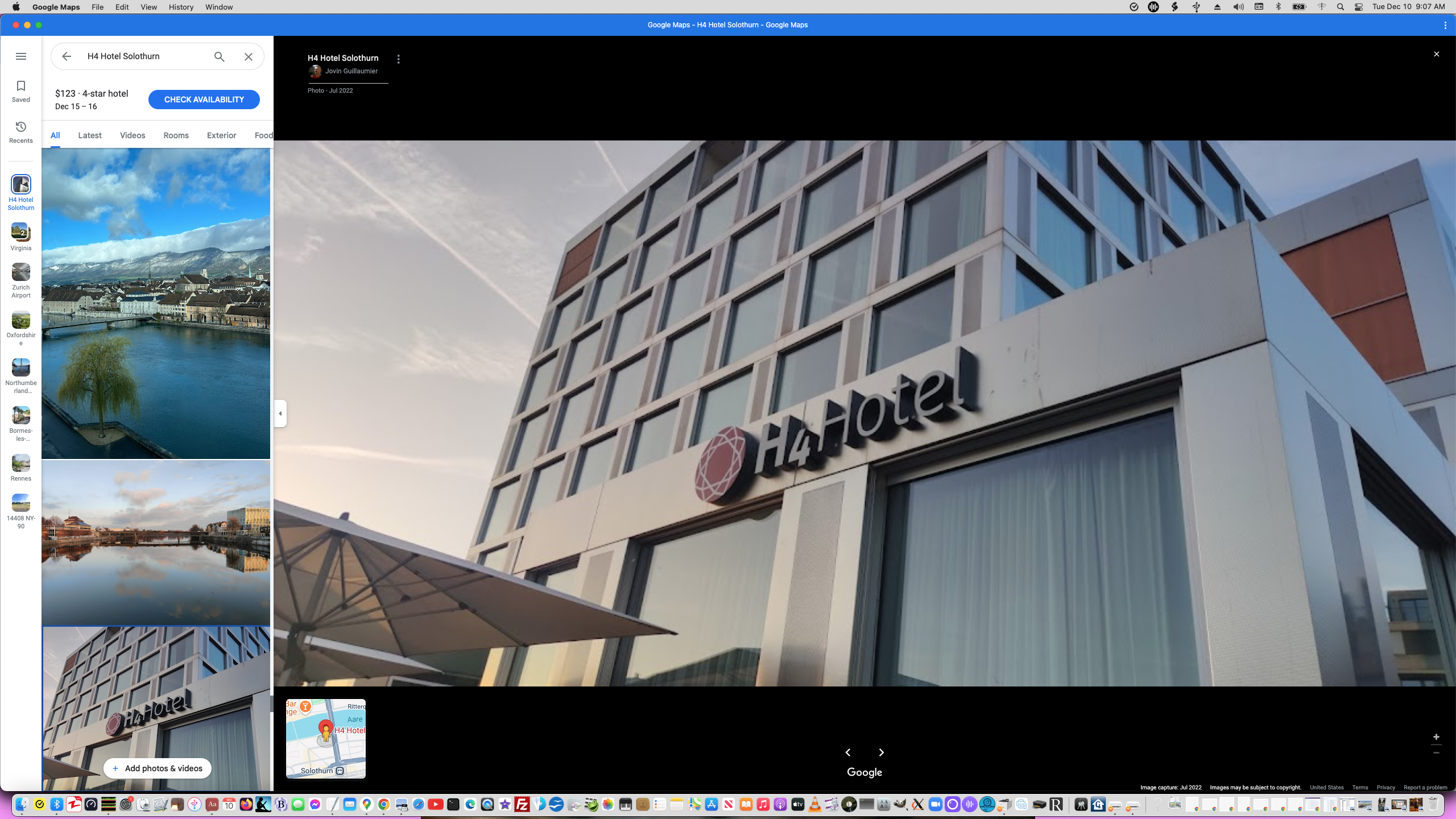The image size is (1456, 819).
Task: Close the photo viewer
Action: tap(1436, 54)
